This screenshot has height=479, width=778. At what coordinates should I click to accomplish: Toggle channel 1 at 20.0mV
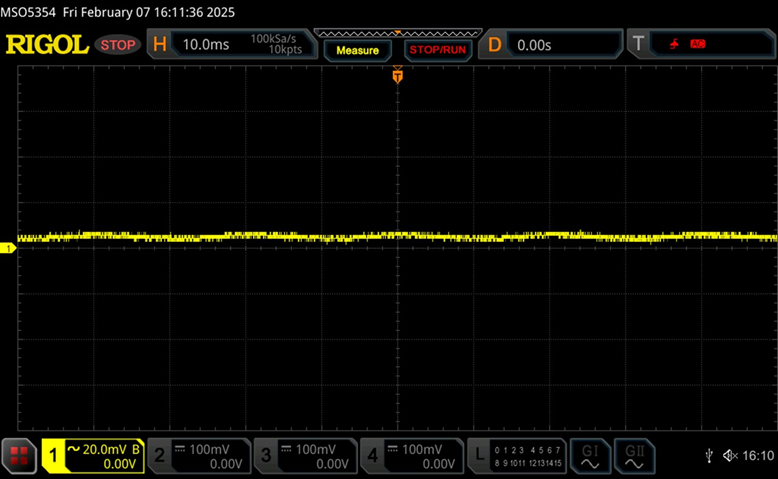pos(93,456)
